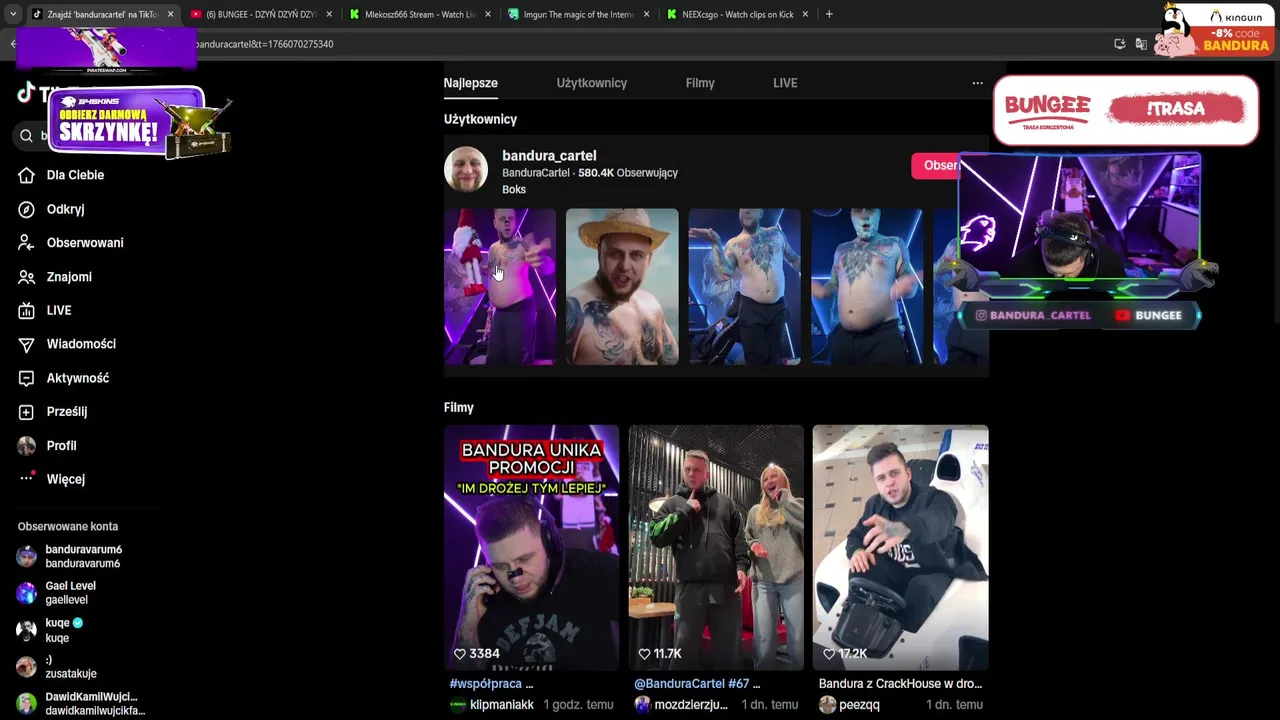Open Obserwowani people icon in sidebar
The height and width of the screenshot is (720, 1280).
coord(27,243)
